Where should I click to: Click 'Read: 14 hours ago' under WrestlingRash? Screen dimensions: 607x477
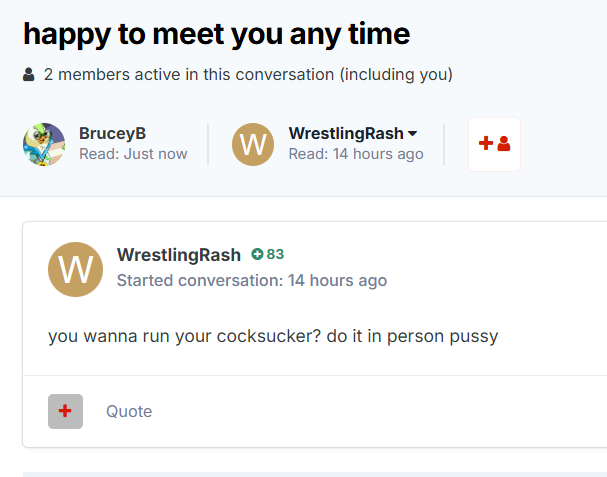click(x=356, y=154)
